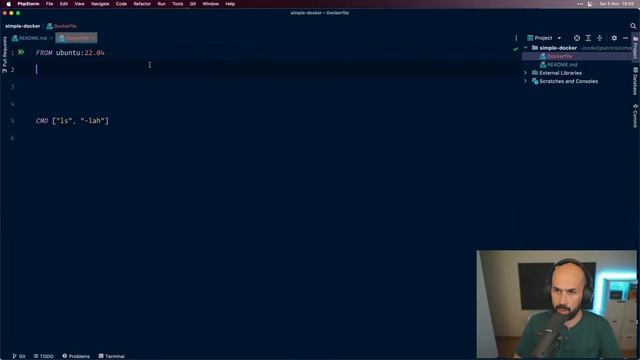Open the Refactor menu
640x360 pixels.
(142, 4)
